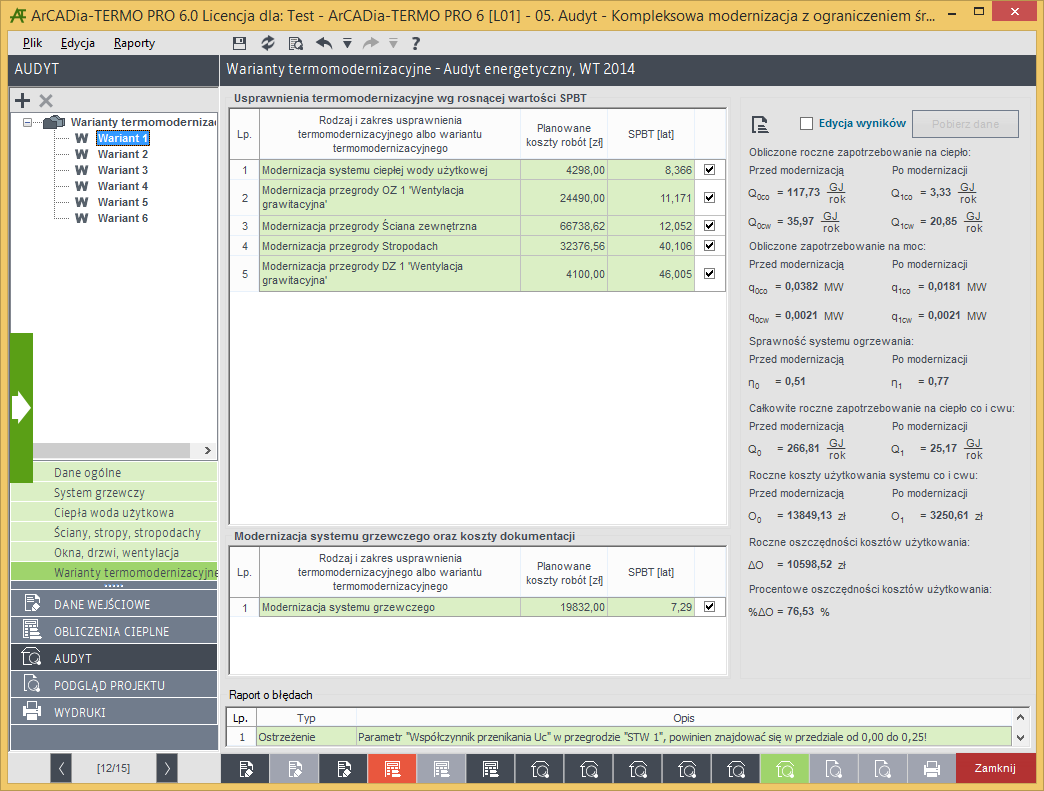Viewport: 1044px width, 791px height.
Task: Switch to OBLICZENIA CIEPLNE section
Action: tap(114, 631)
